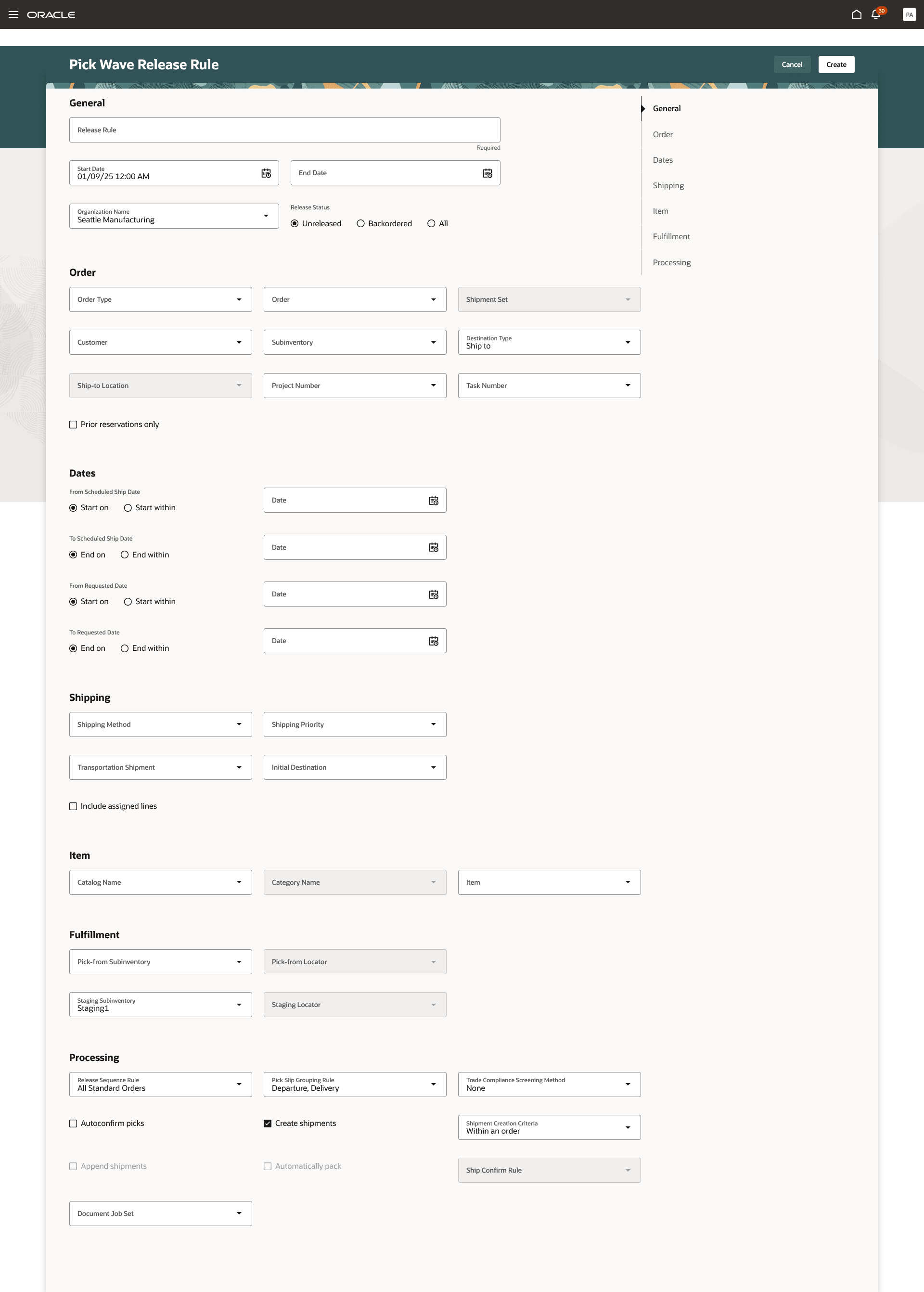Screen dimensions: 924x1292
Task: Open the notifications bell
Action: click(876, 15)
